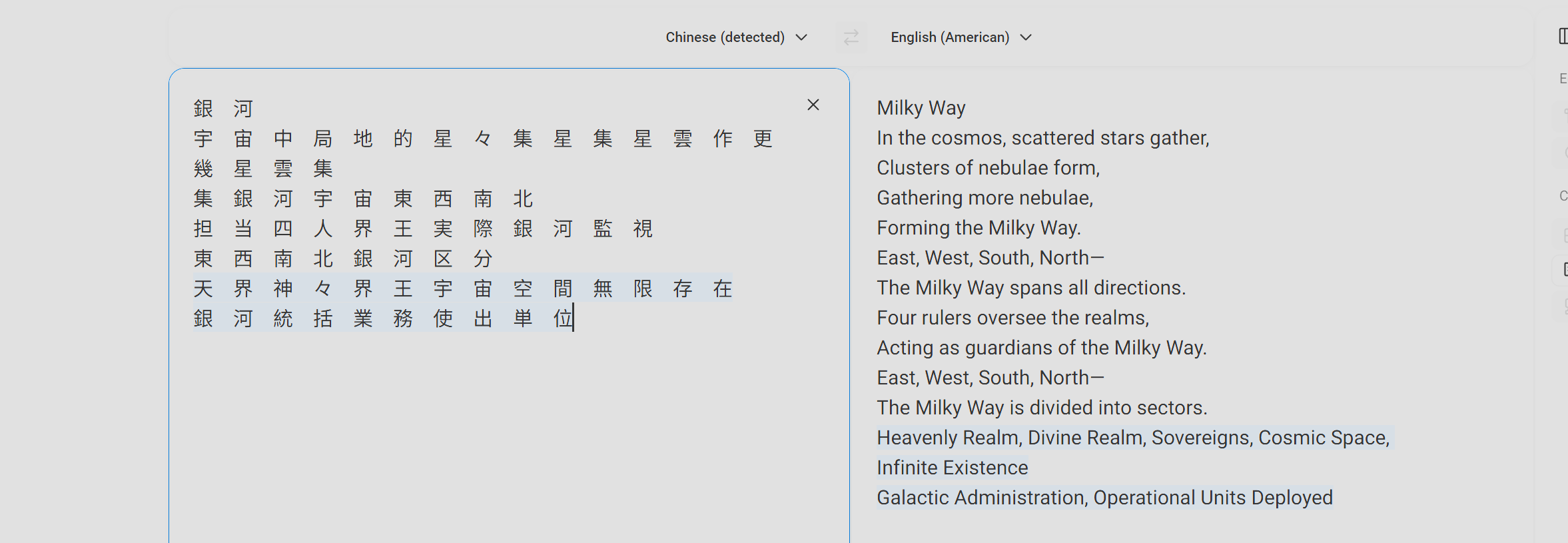Expand the chevron beside Chinese (detected)
Image resolution: width=1568 pixels, height=543 pixels.
tap(802, 37)
